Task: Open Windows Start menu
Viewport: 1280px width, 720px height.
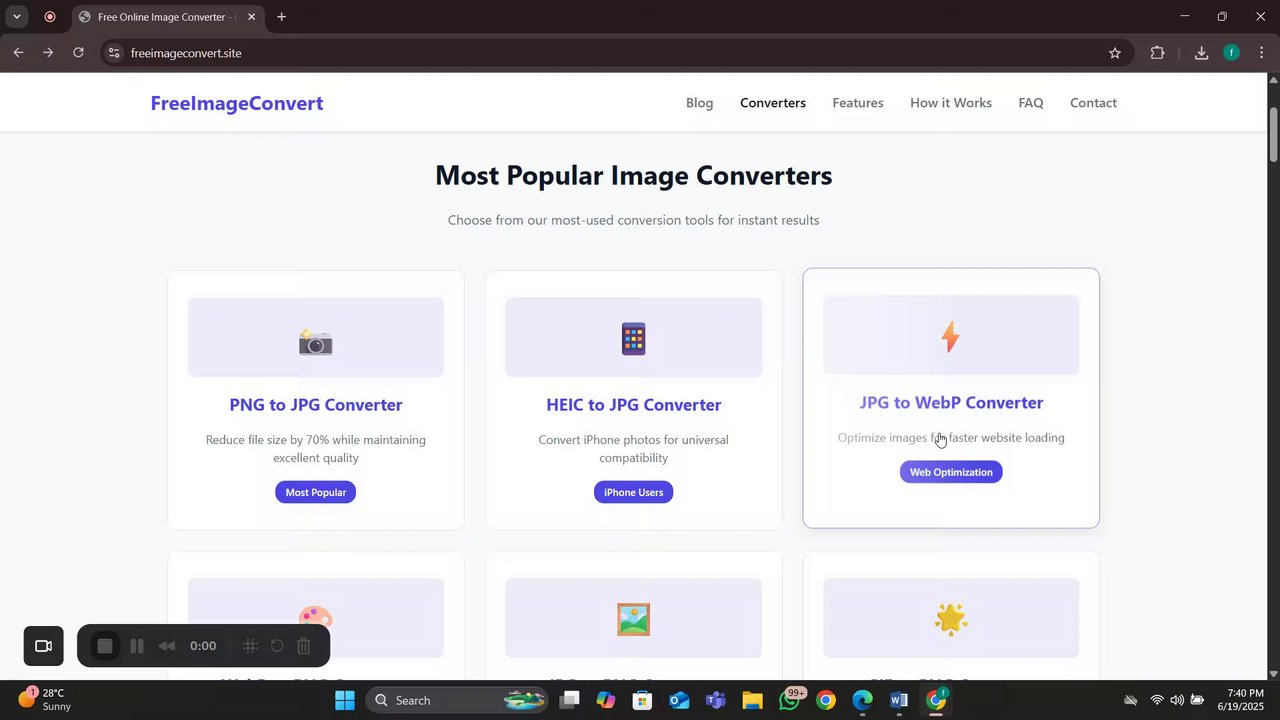Action: (x=344, y=700)
